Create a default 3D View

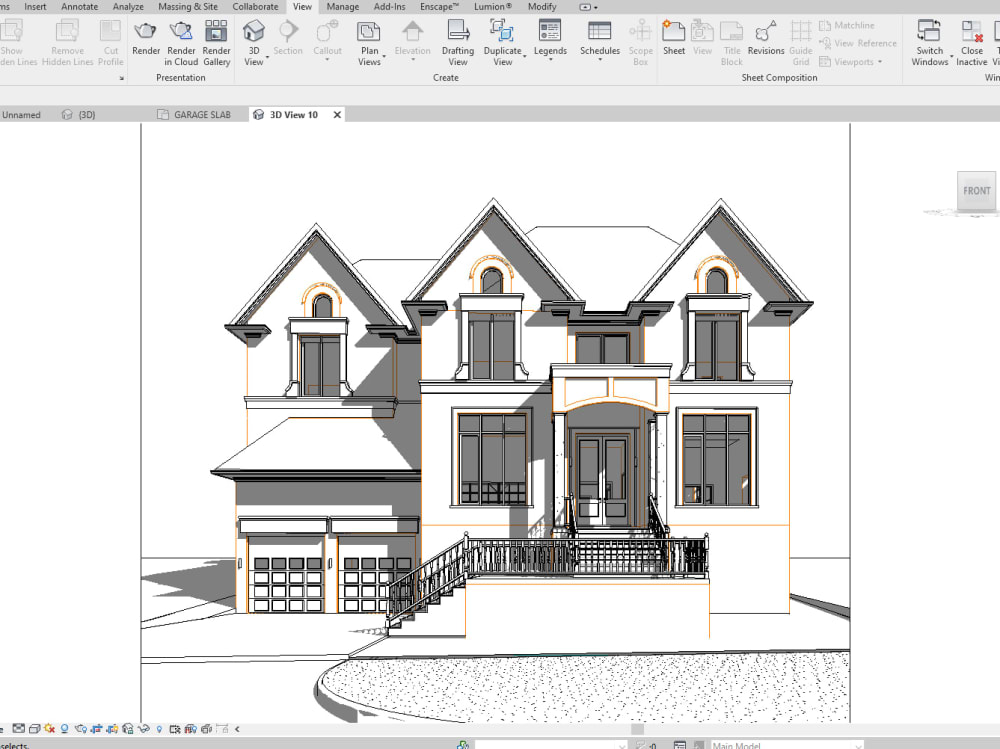[x=254, y=31]
